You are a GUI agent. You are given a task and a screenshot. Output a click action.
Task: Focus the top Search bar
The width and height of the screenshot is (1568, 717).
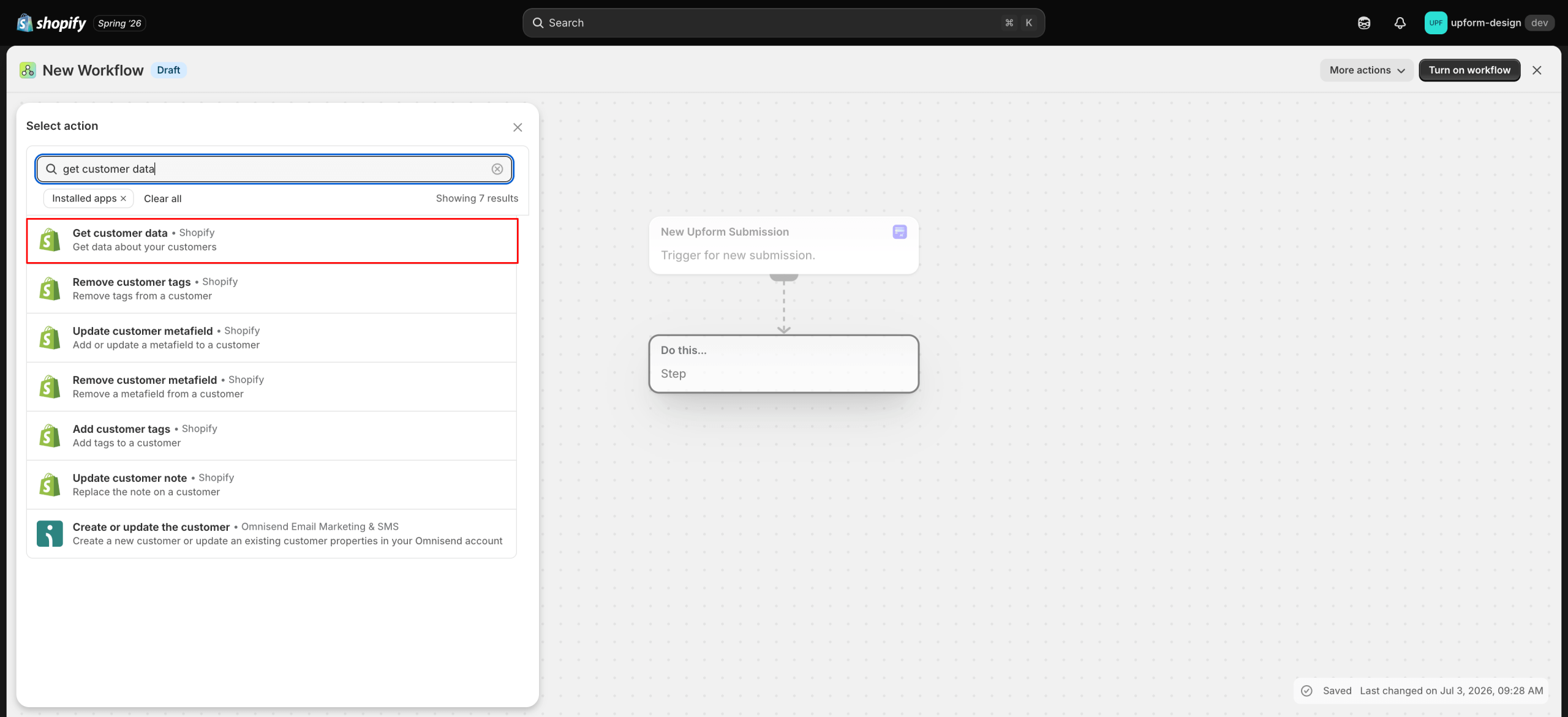point(783,23)
